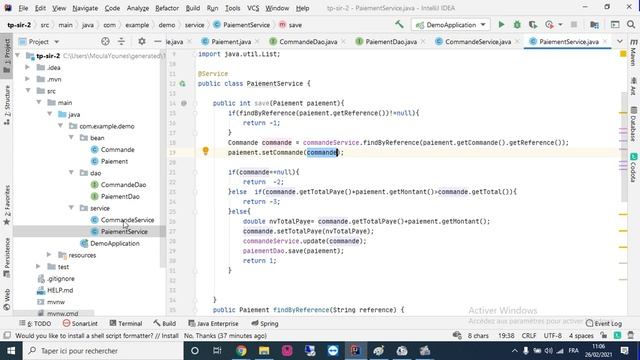640x360 pixels.
Task: Collapse the service package
Action: click(71, 208)
